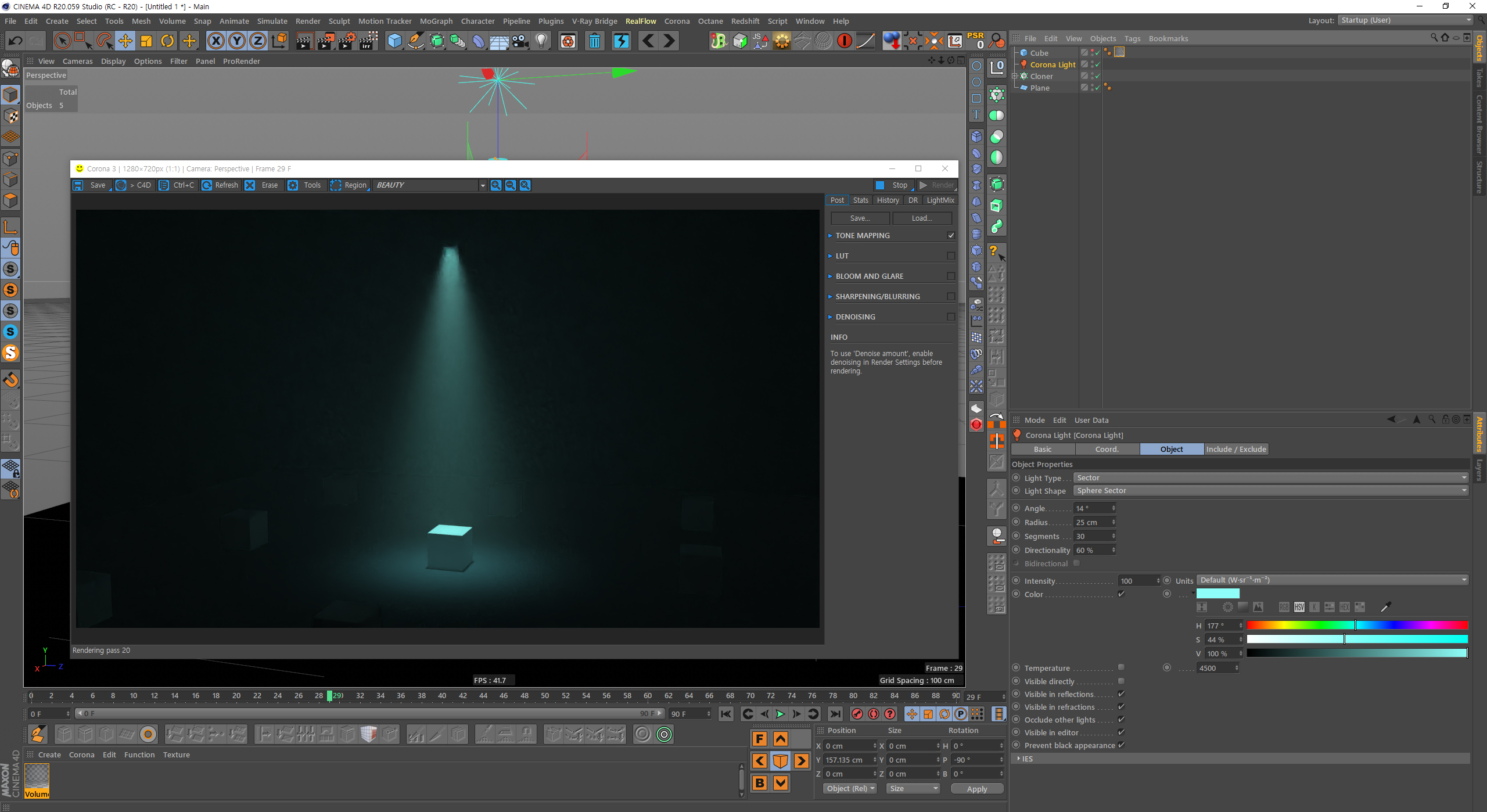Open the intensity Units dropdown
Image resolution: width=1487 pixels, height=812 pixels.
coord(1332,580)
